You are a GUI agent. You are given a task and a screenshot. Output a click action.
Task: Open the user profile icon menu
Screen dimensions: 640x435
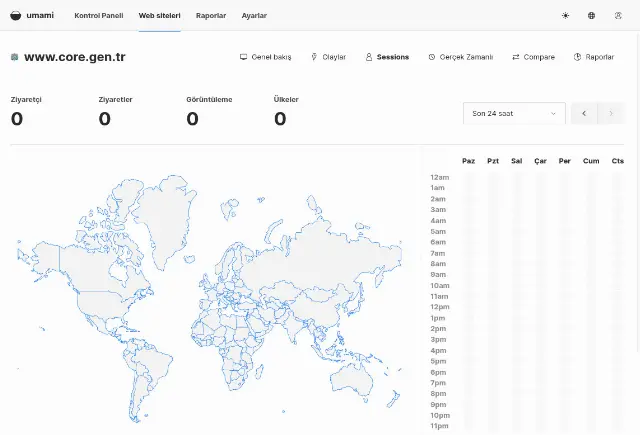pos(618,16)
